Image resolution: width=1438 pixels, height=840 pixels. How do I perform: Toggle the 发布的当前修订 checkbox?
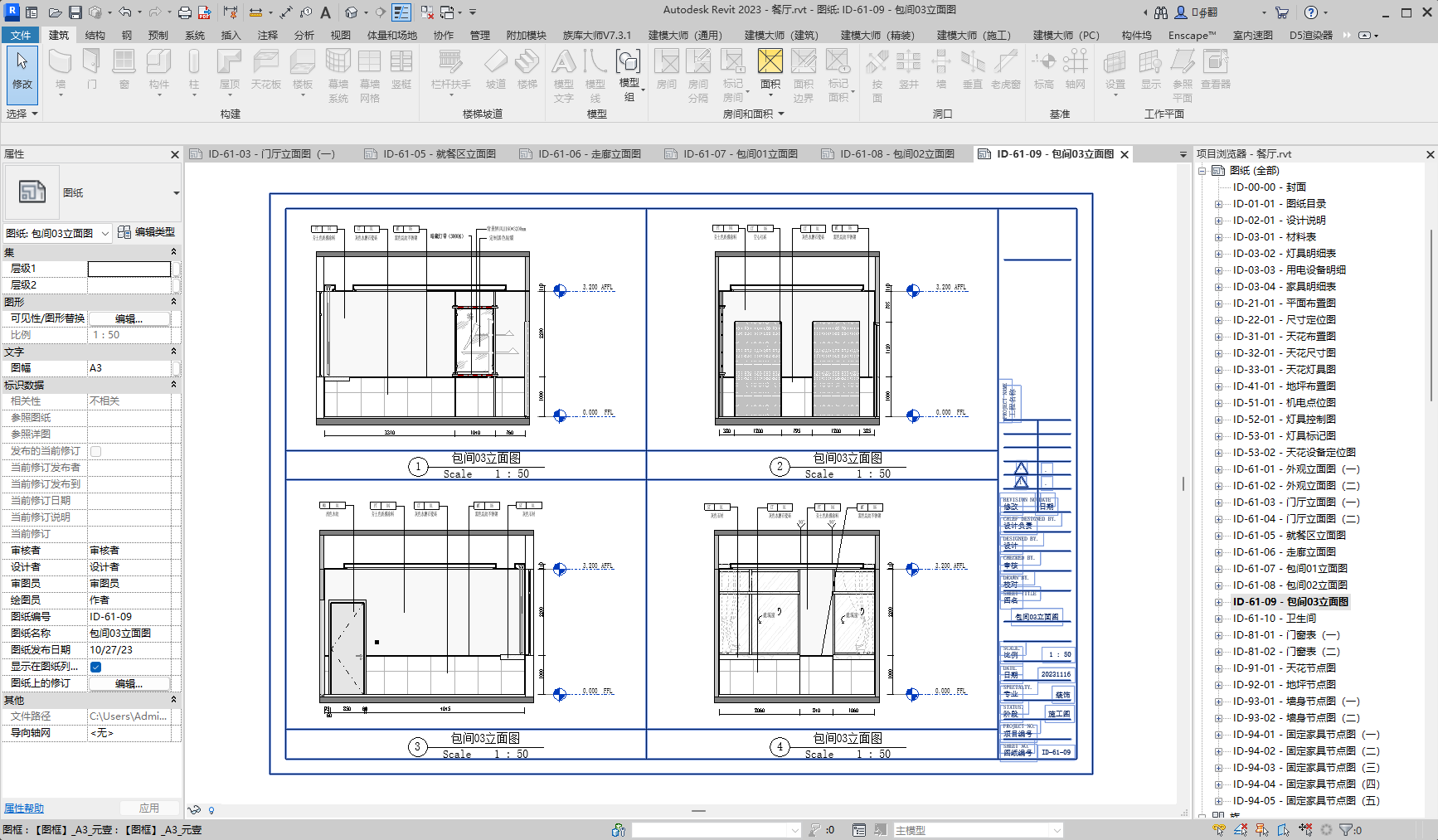coord(96,451)
